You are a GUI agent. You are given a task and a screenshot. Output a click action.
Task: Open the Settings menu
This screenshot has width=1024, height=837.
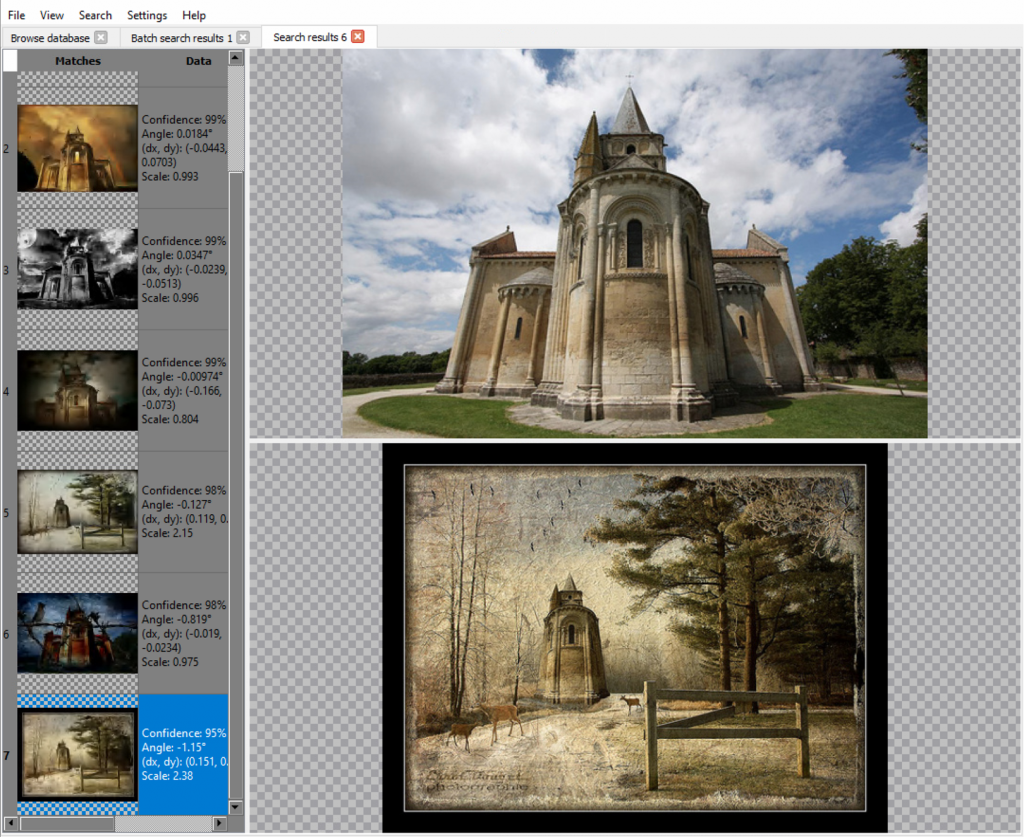point(147,15)
